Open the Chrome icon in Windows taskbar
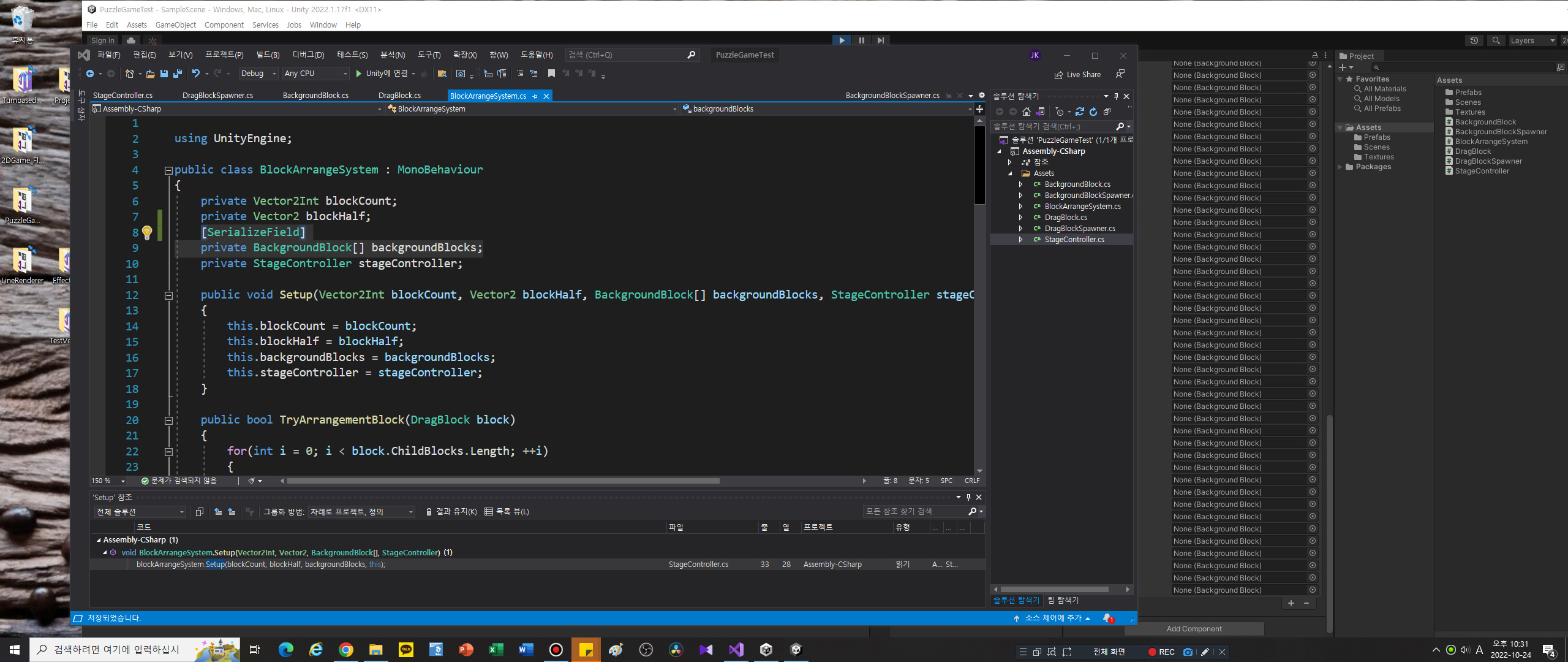The width and height of the screenshot is (1568, 662). pyautogui.click(x=346, y=650)
